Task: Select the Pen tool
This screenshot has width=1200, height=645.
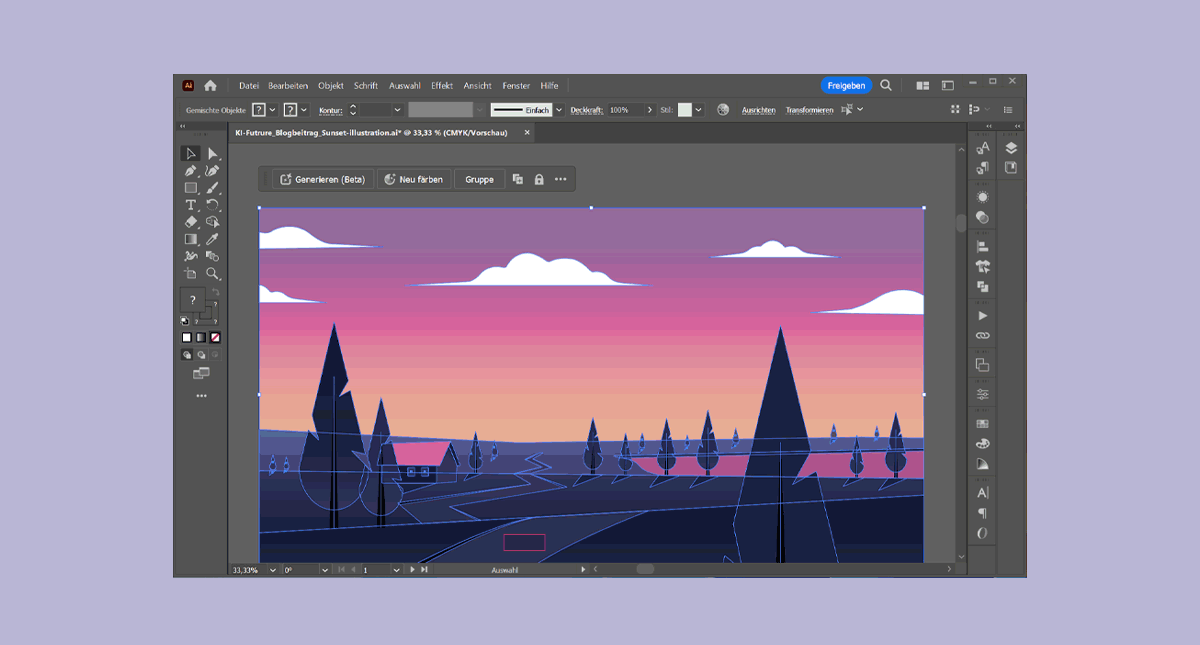Action: 190,171
